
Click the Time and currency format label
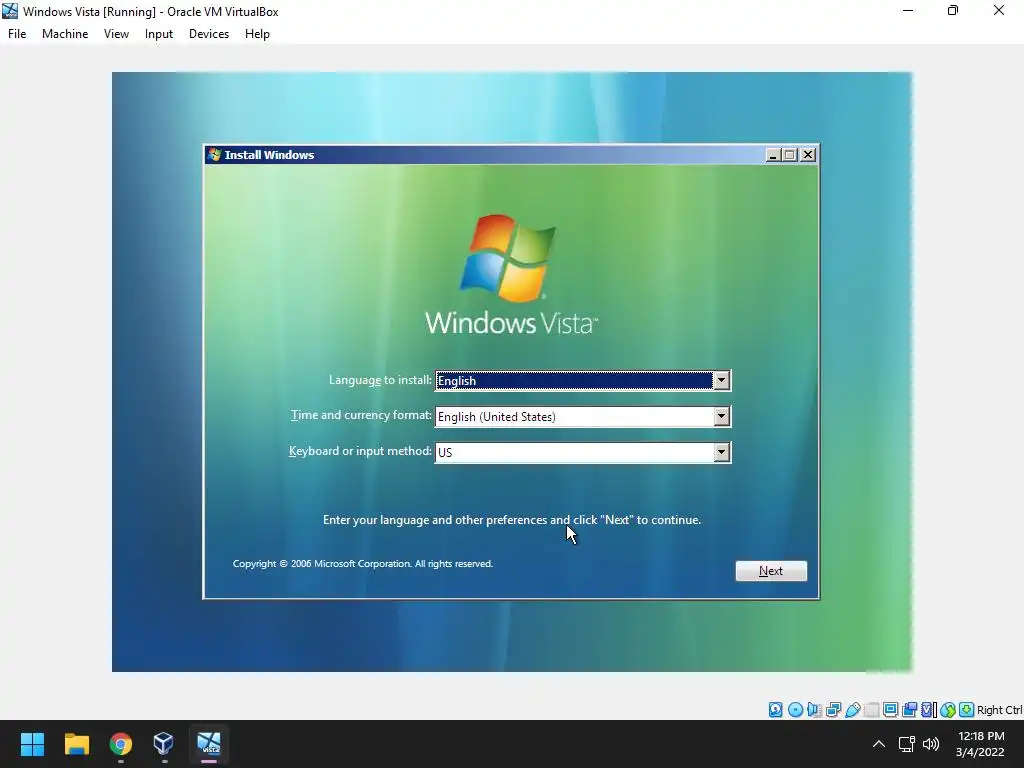[361, 415]
